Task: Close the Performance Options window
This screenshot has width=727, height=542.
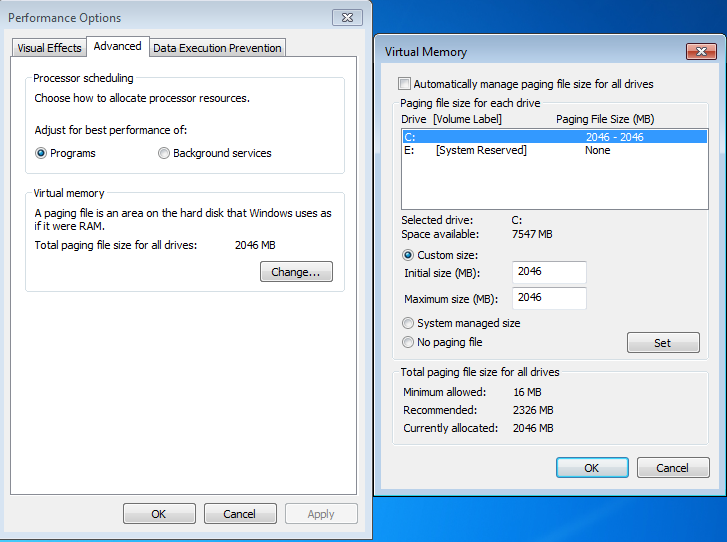Action: pos(347,18)
